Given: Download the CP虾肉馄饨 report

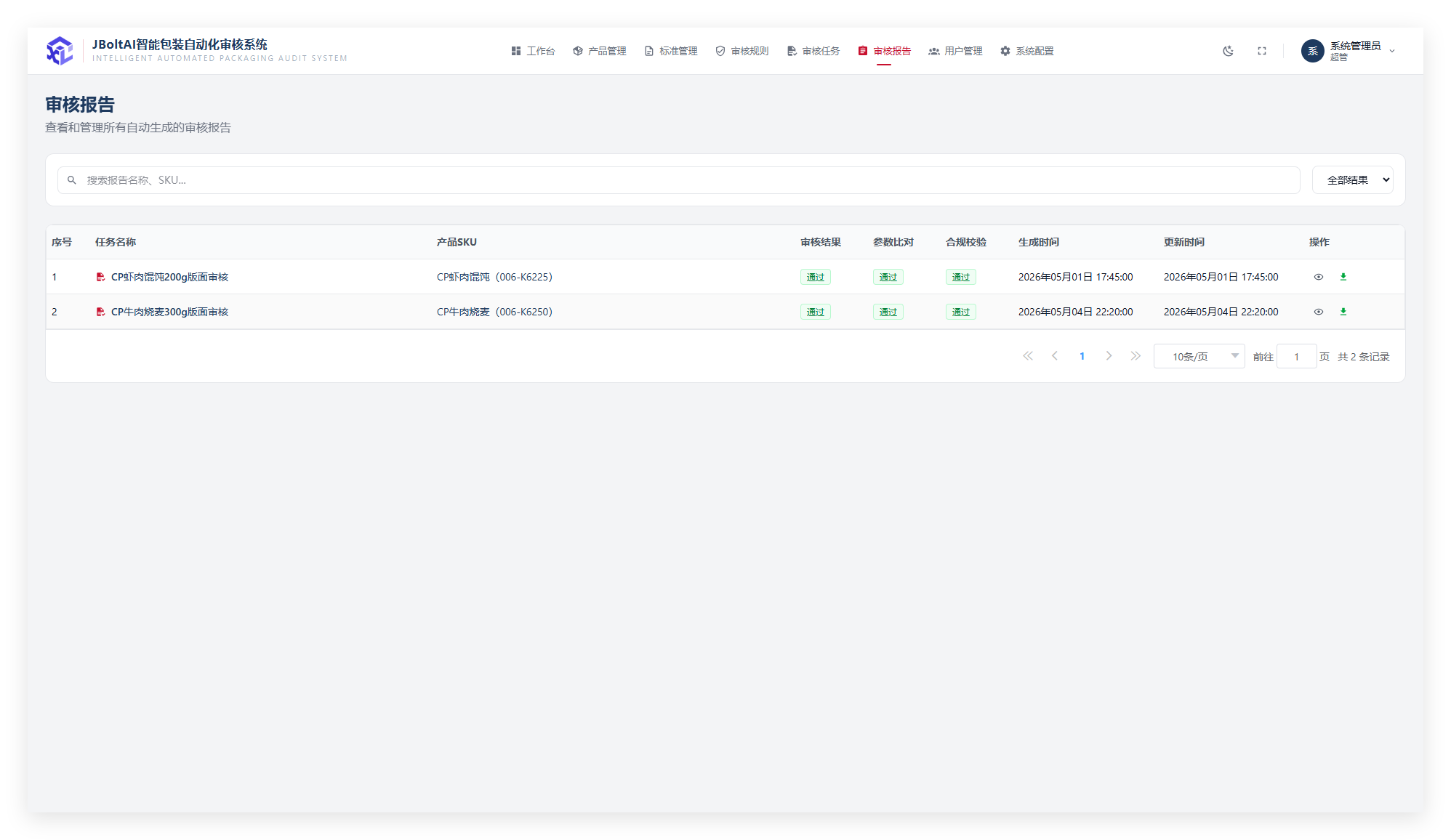Looking at the screenshot, I should [x=1343, y=277].
